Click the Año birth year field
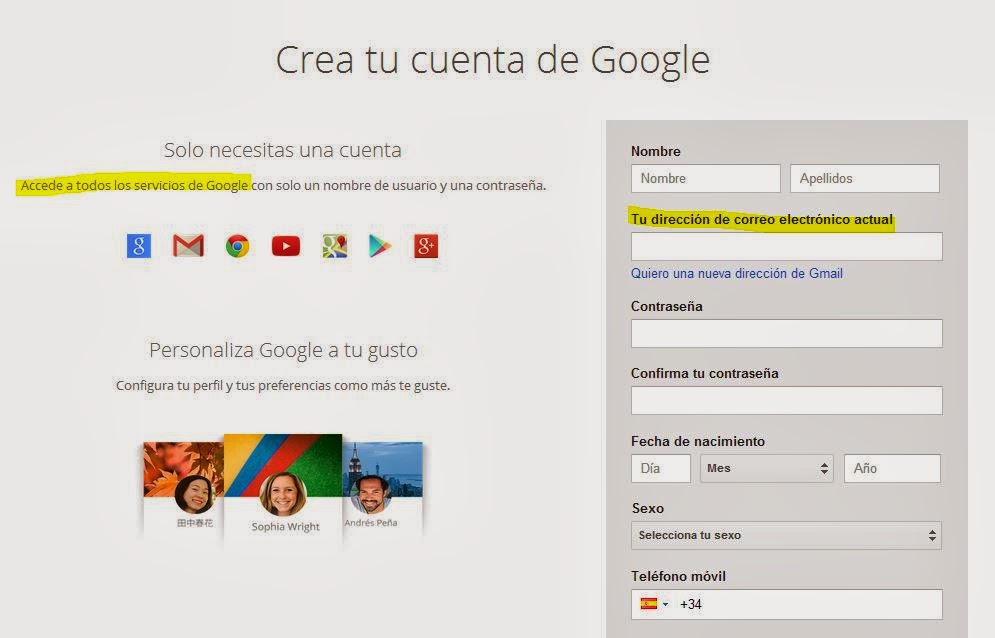Image resolution: width=995 pixels, height=638 pixels. tap(892, 469)
